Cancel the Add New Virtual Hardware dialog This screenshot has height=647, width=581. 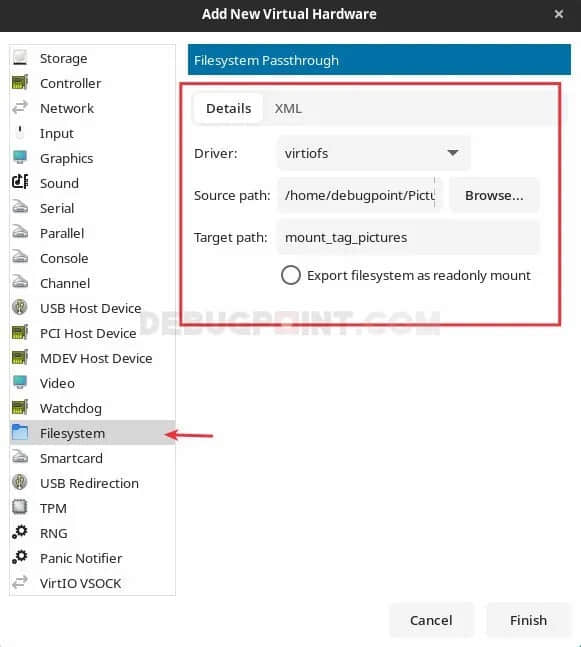(431, 620)
